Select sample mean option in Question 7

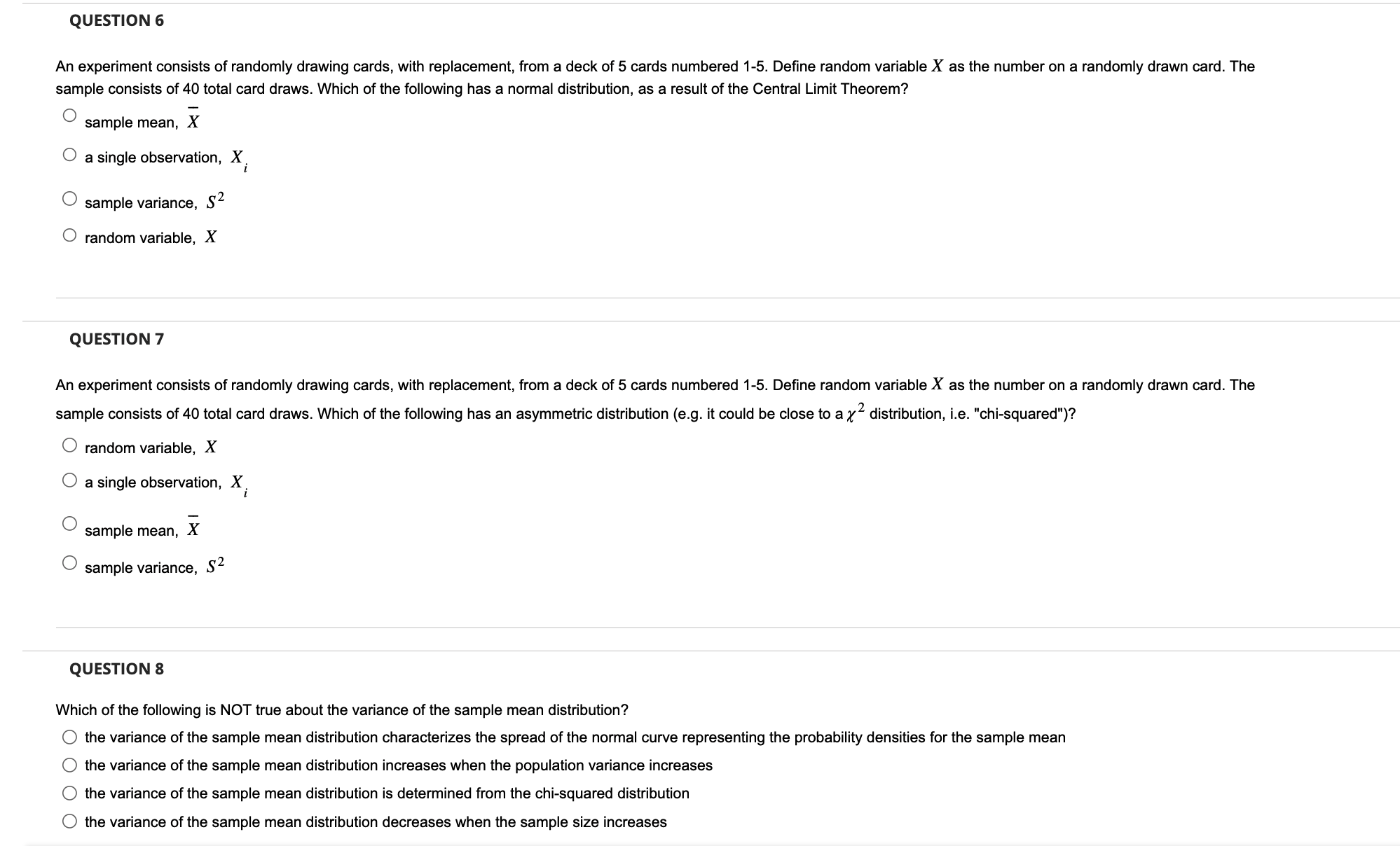coord(69,523)
